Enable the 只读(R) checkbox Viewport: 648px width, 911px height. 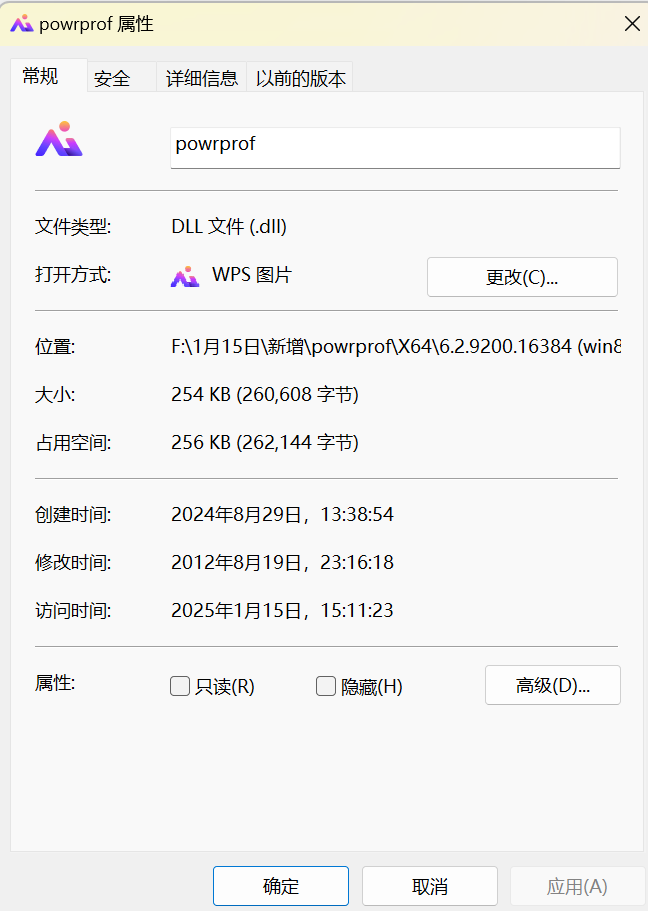point(180,686)
